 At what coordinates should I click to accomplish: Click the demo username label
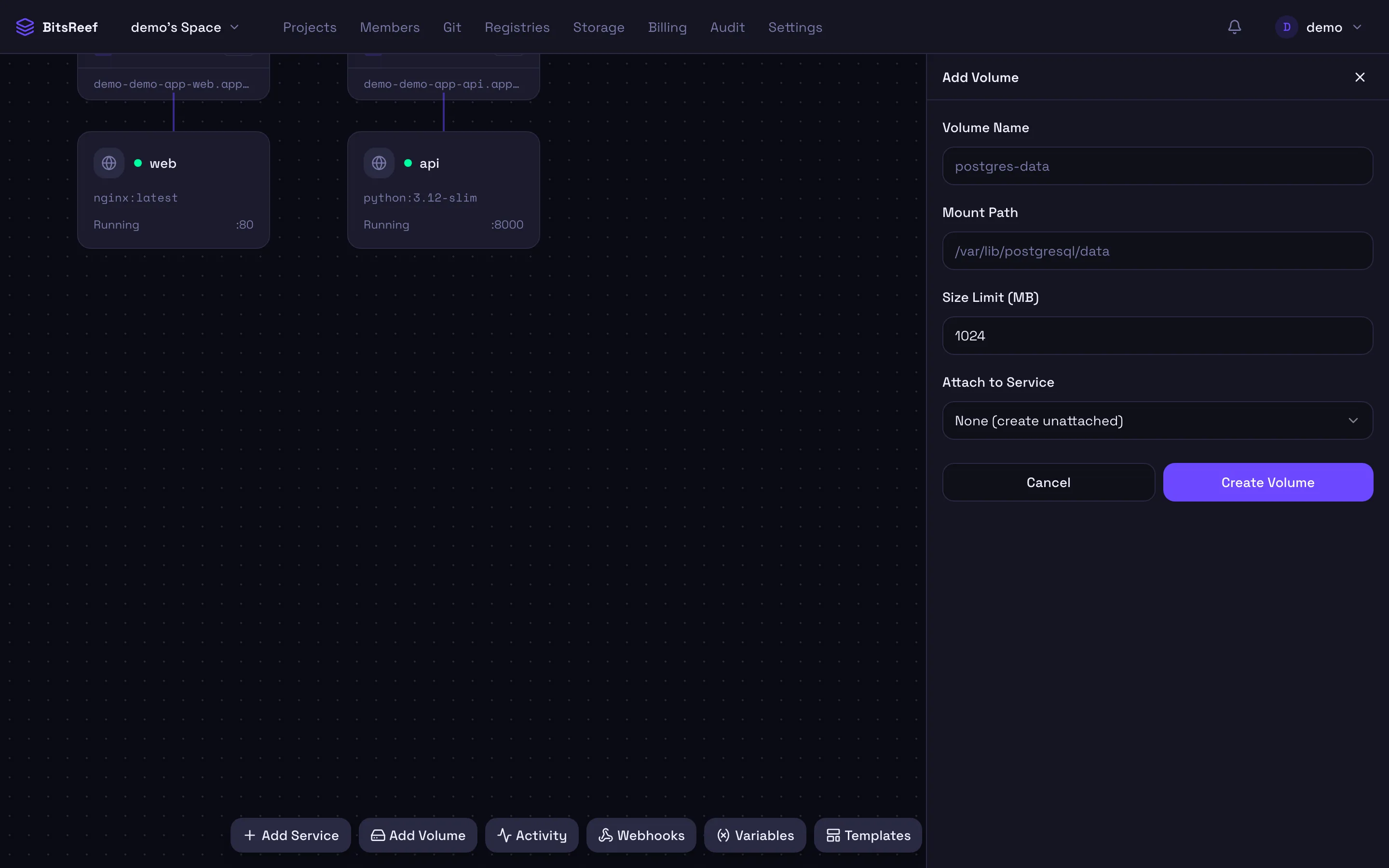click(1324, 27)
